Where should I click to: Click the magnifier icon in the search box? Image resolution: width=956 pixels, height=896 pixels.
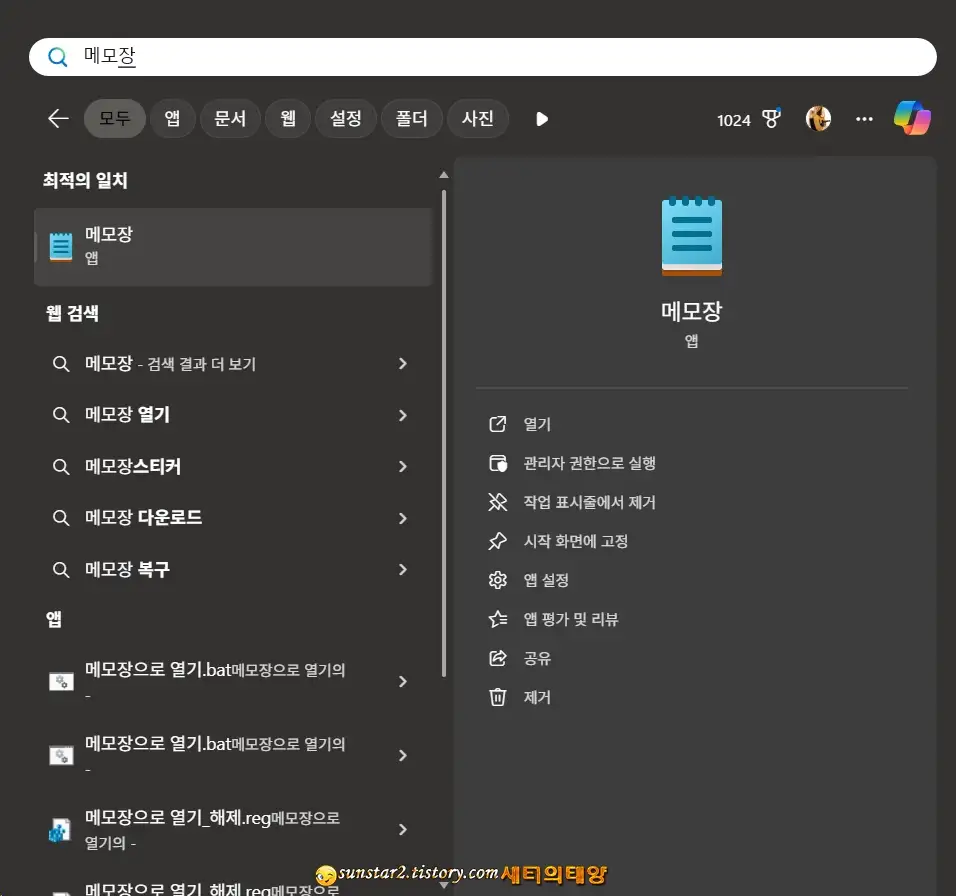point(56,57)
